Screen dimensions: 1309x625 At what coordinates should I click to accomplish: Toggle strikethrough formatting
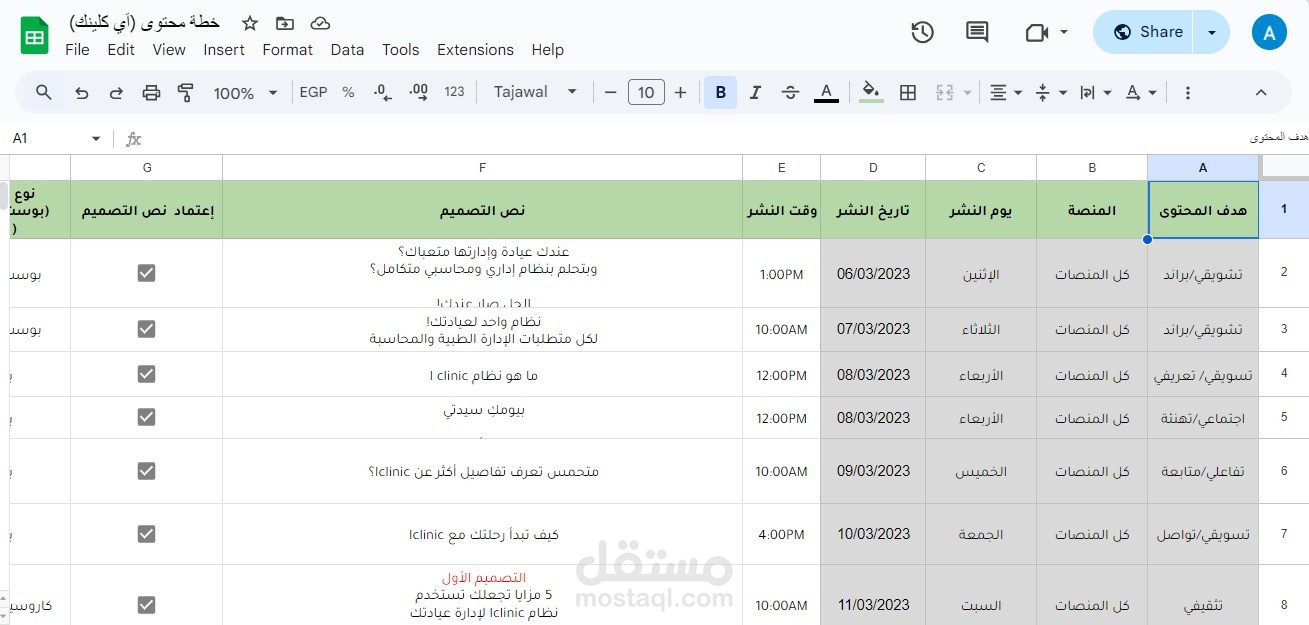click(790, 93)
